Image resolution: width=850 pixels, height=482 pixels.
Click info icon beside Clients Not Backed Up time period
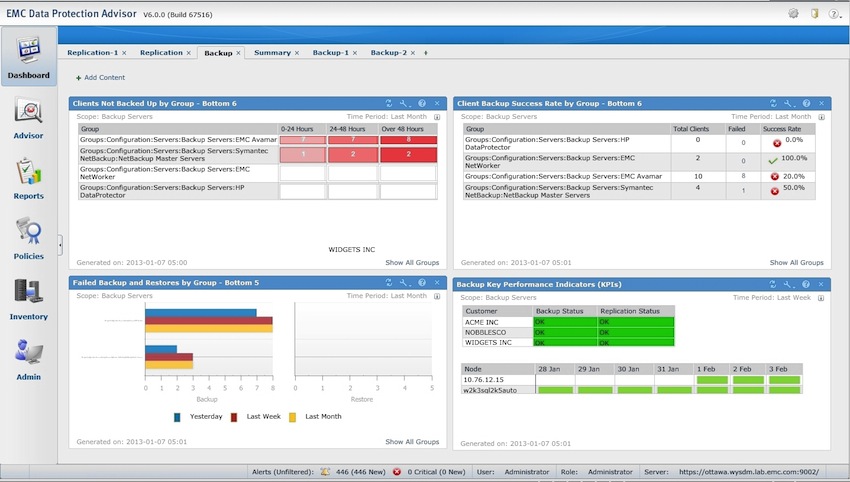(437, 117)
